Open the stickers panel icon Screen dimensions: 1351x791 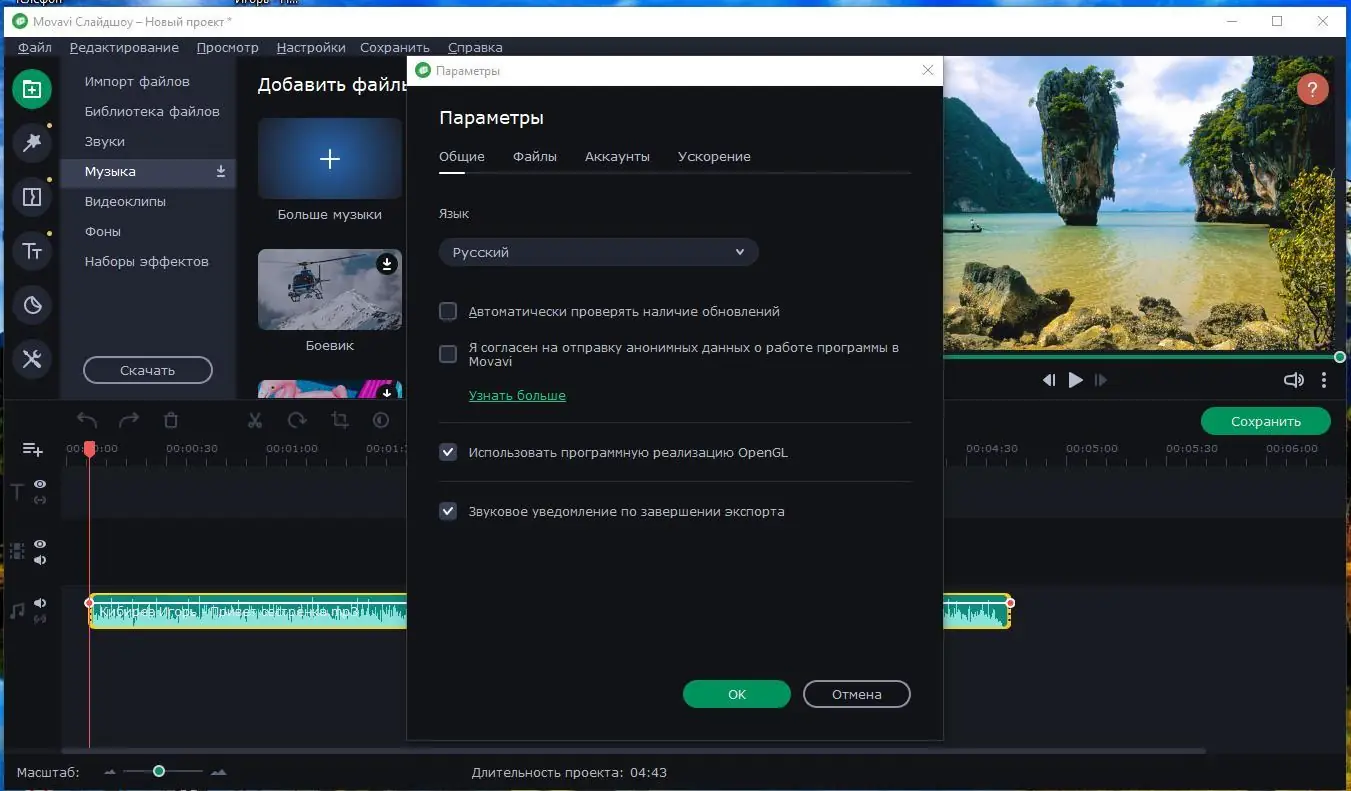coord(32,305)
